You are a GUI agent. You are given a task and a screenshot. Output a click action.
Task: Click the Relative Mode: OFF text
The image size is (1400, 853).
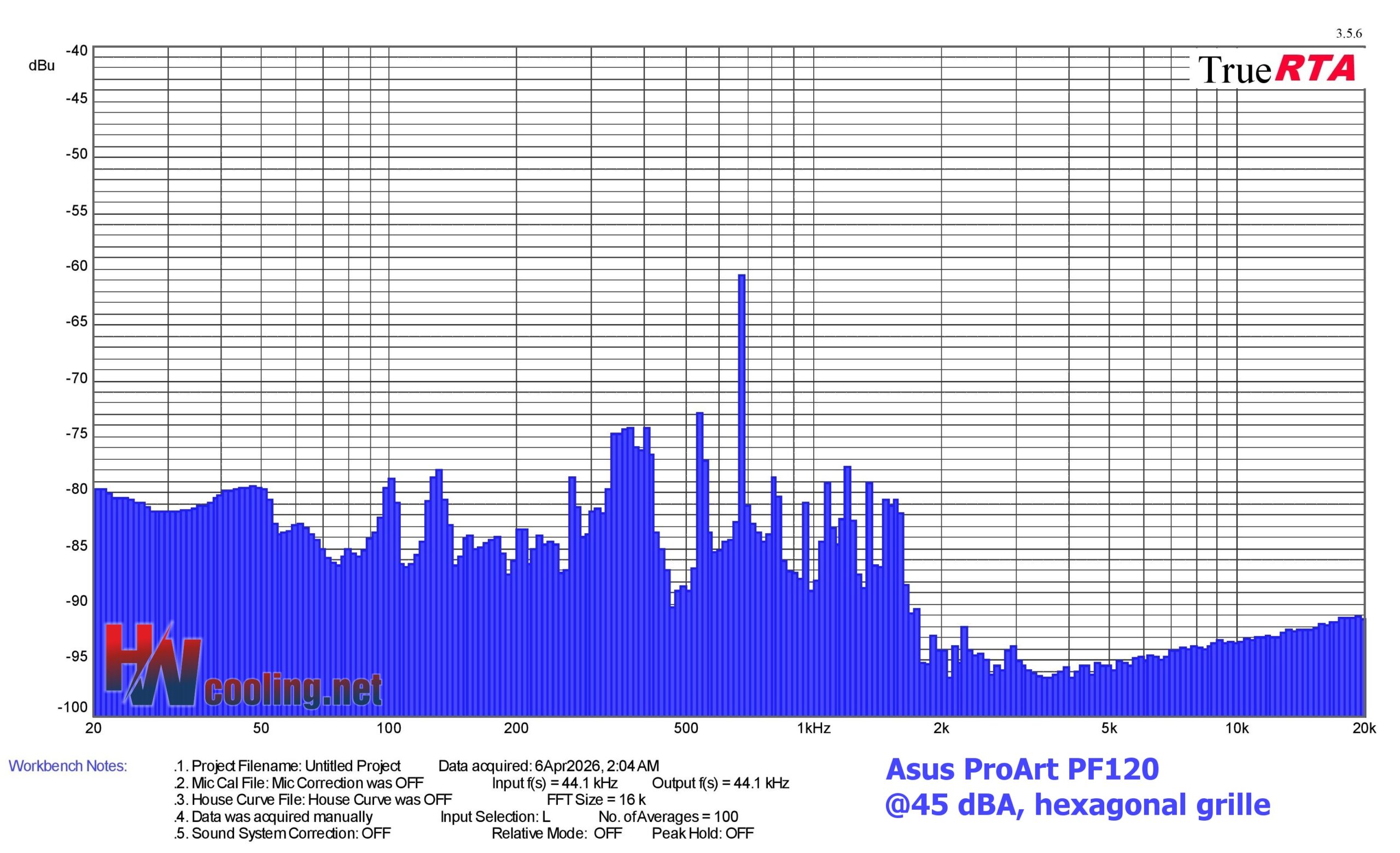556,833
